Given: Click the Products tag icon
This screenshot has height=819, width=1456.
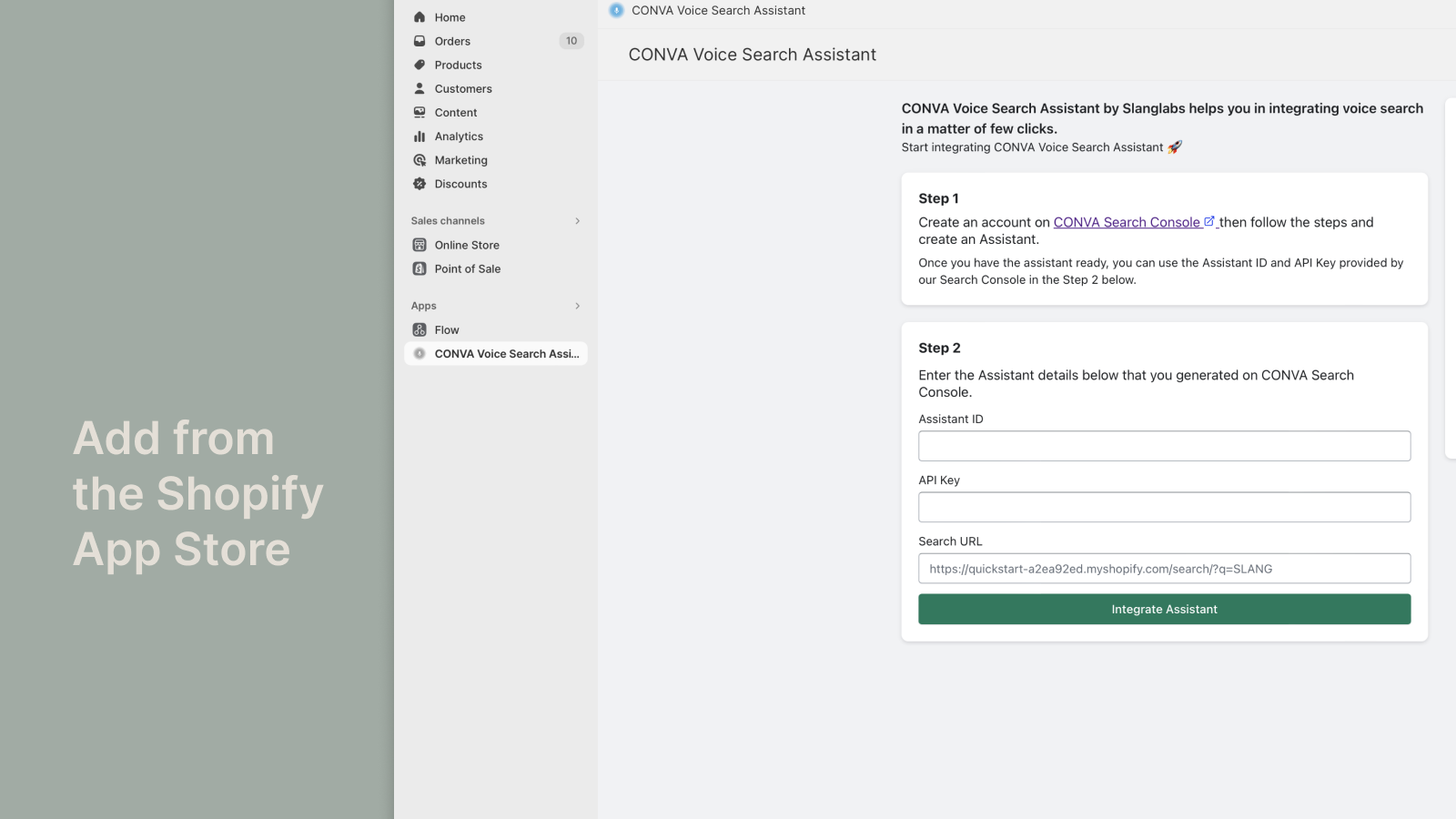Looking at the screenshot, I should [x=420, y=65].
